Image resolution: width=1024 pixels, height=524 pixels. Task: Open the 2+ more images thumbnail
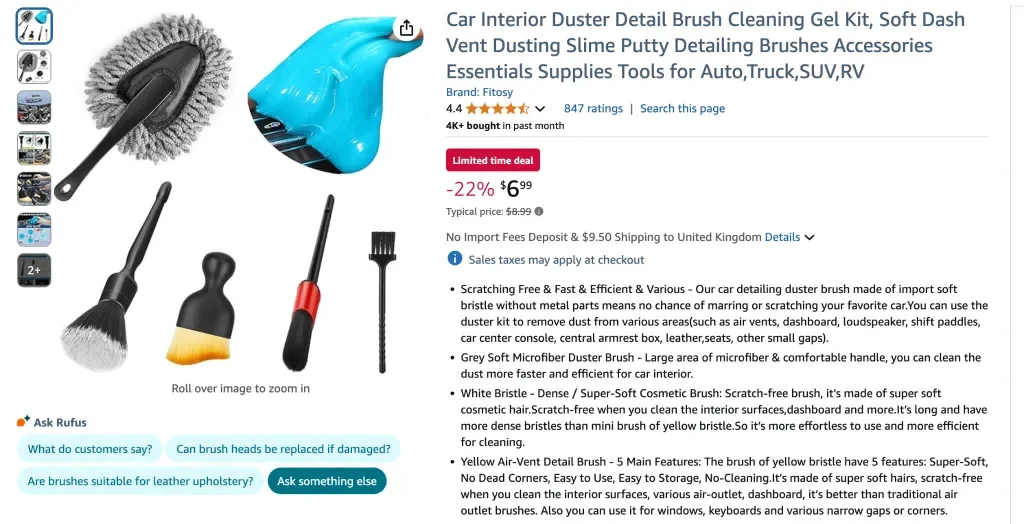tap(34, 270)
